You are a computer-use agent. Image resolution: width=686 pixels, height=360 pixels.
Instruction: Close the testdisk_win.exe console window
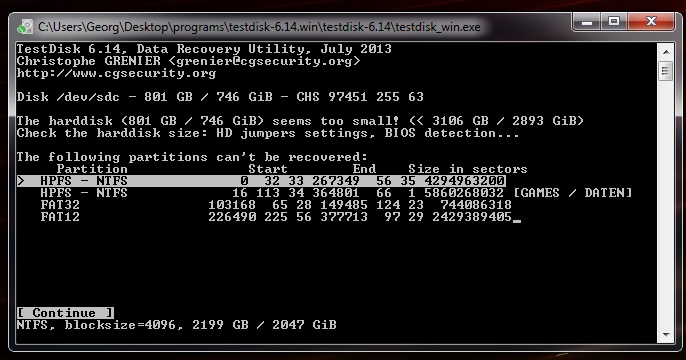point(651,22)
